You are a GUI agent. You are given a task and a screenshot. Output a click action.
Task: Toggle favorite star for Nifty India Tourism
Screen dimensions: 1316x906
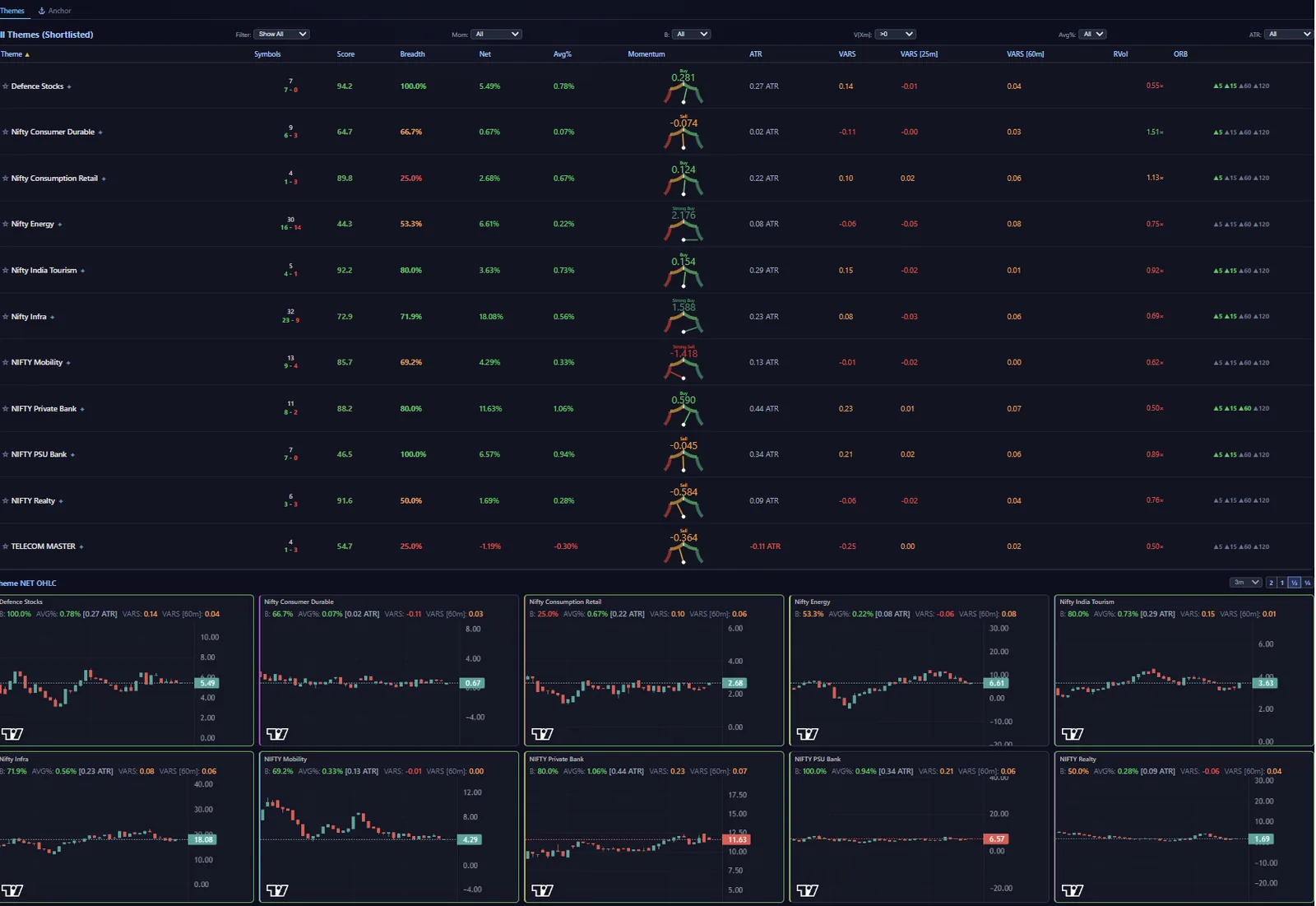[5, 271]
